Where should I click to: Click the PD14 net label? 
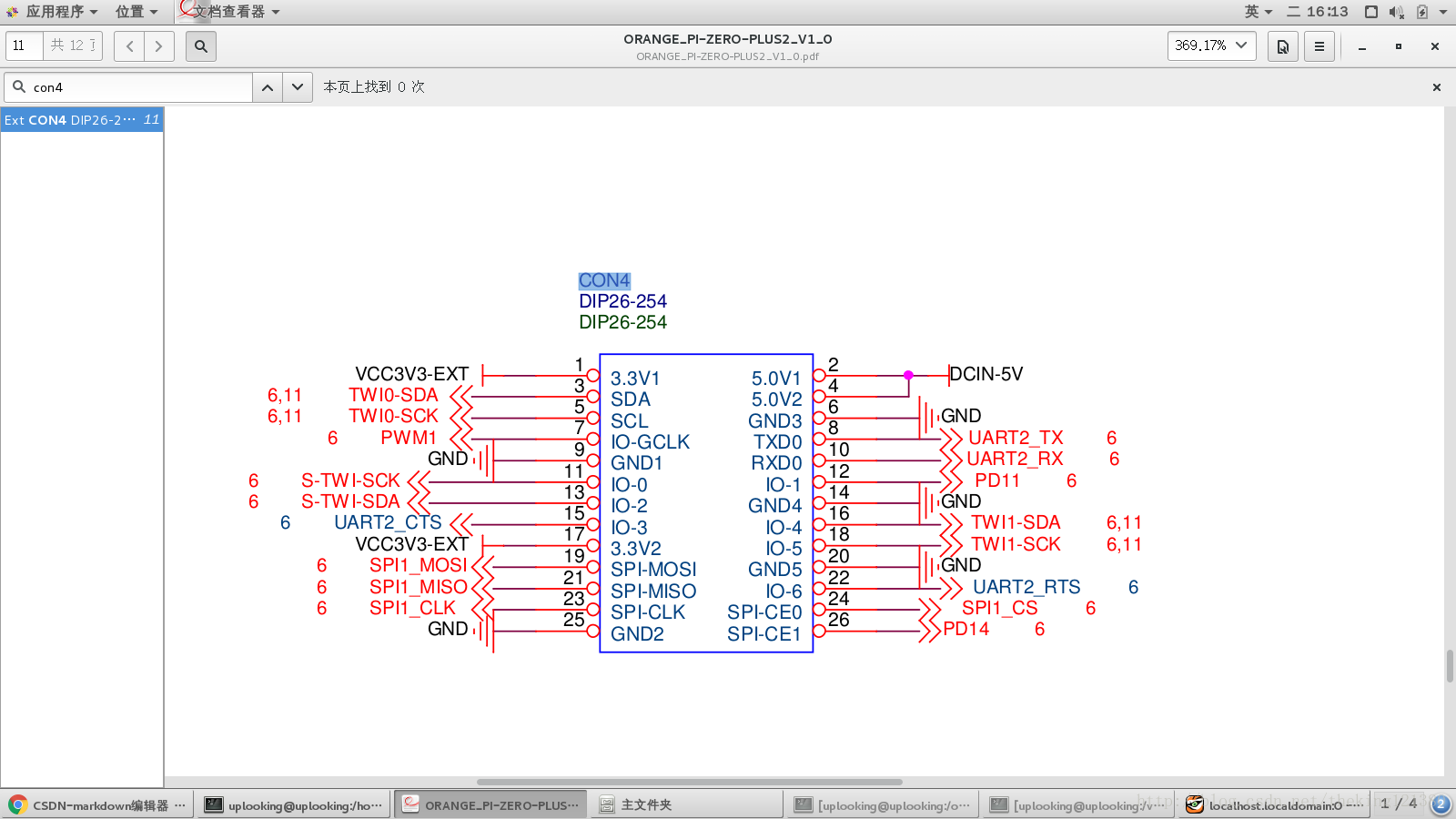click(966, 629)
